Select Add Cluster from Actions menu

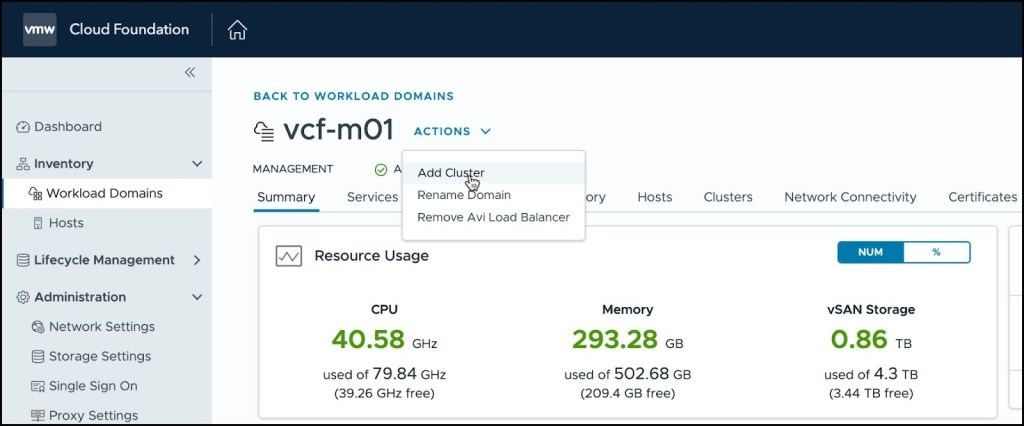tap(451, 173)
